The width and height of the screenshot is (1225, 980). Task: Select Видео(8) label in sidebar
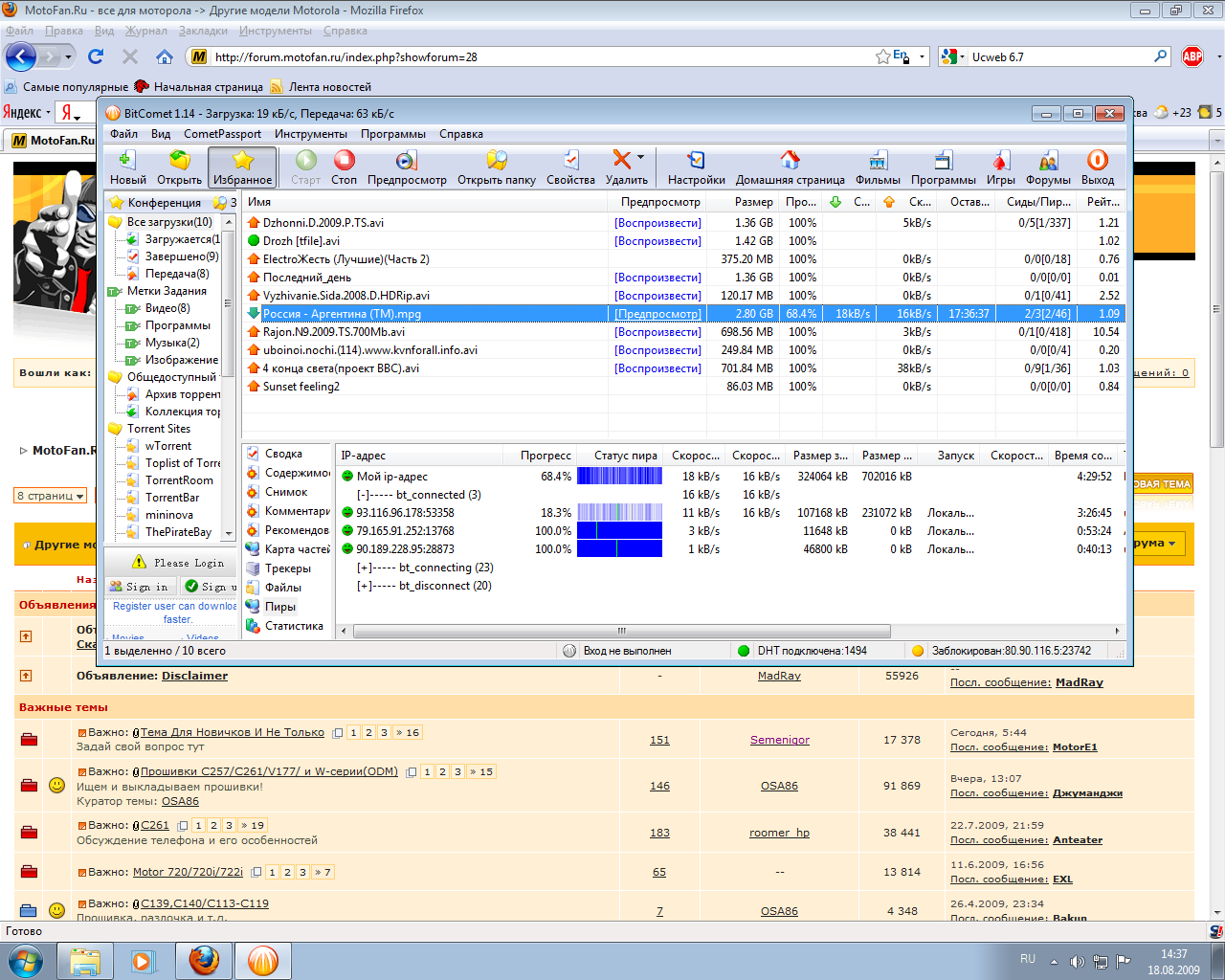click(167, 308)
